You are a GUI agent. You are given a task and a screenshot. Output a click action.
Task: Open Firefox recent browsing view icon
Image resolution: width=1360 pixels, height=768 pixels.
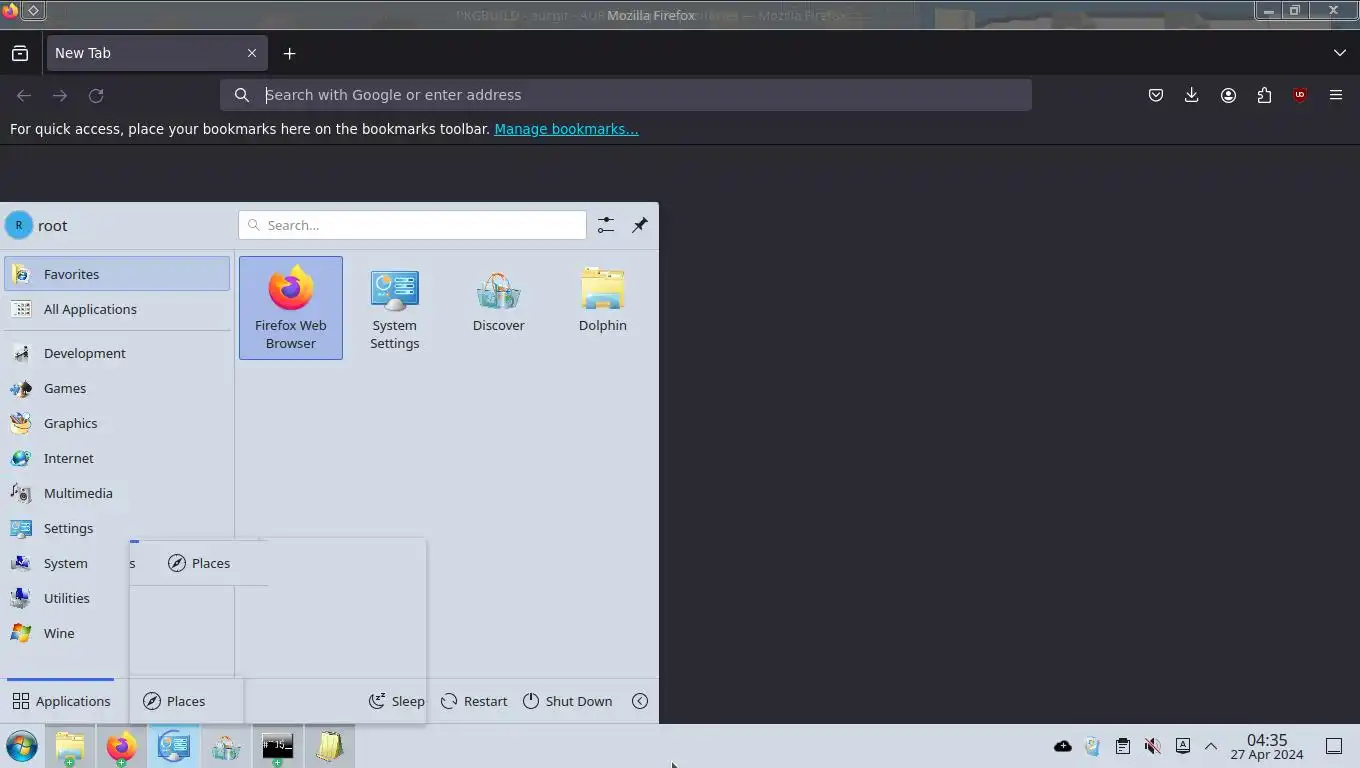point(20,53)
